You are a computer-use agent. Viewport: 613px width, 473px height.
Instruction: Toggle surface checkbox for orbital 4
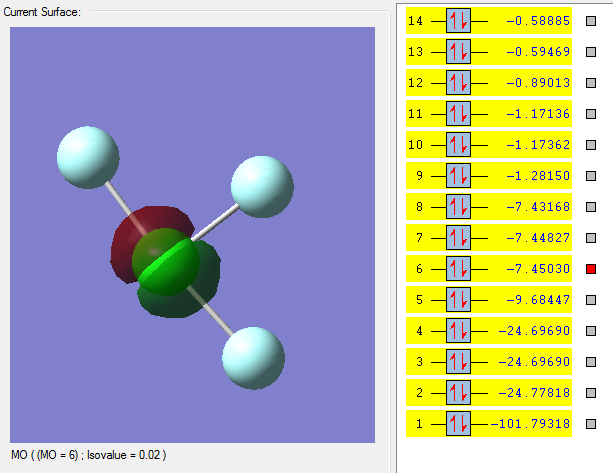pyautogui.click(x=591, y=331)
